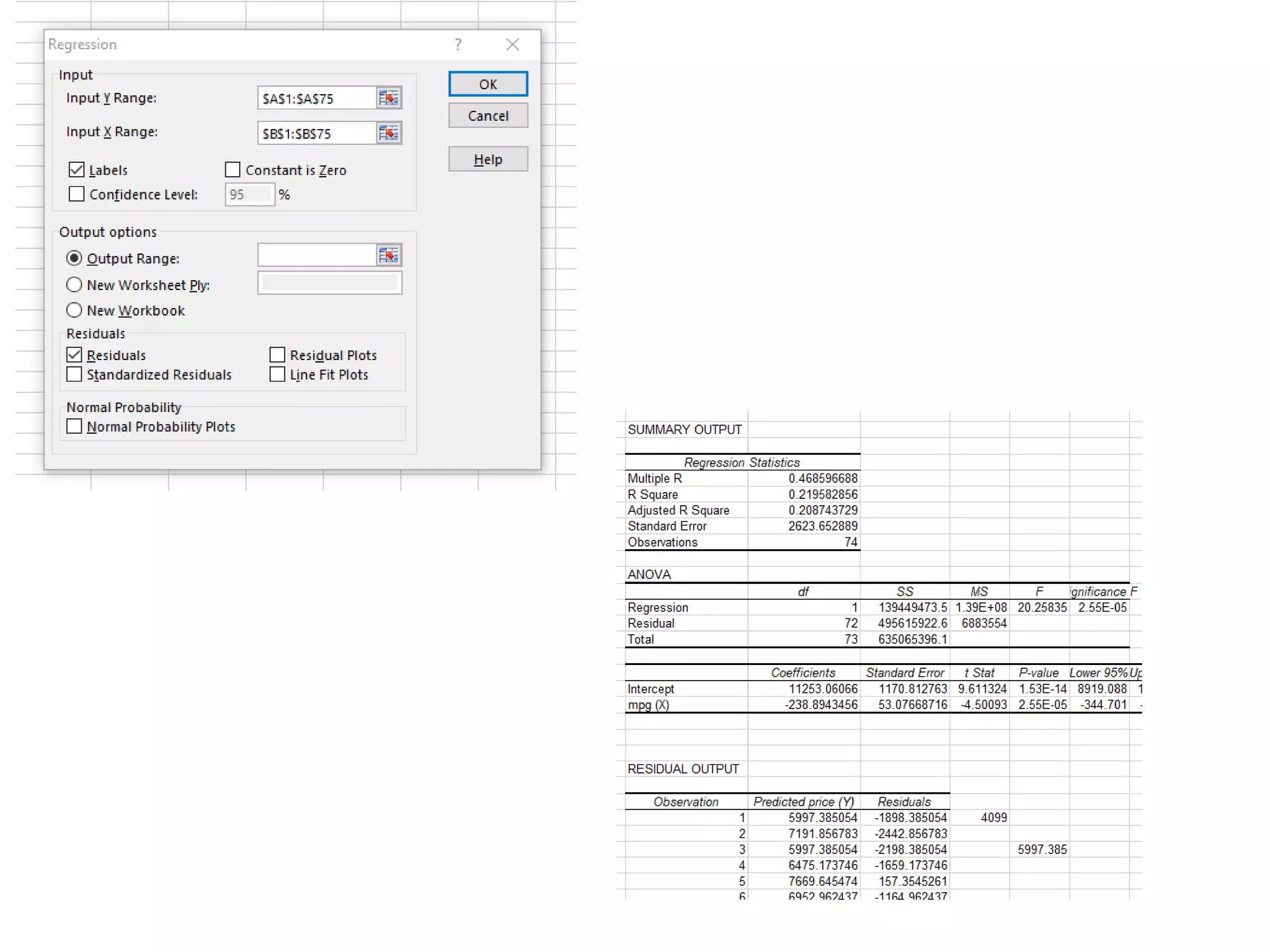This screenshot has height=952, width=1270.
Task: Click the Input Y Range field
Action: tap(317, 99)
